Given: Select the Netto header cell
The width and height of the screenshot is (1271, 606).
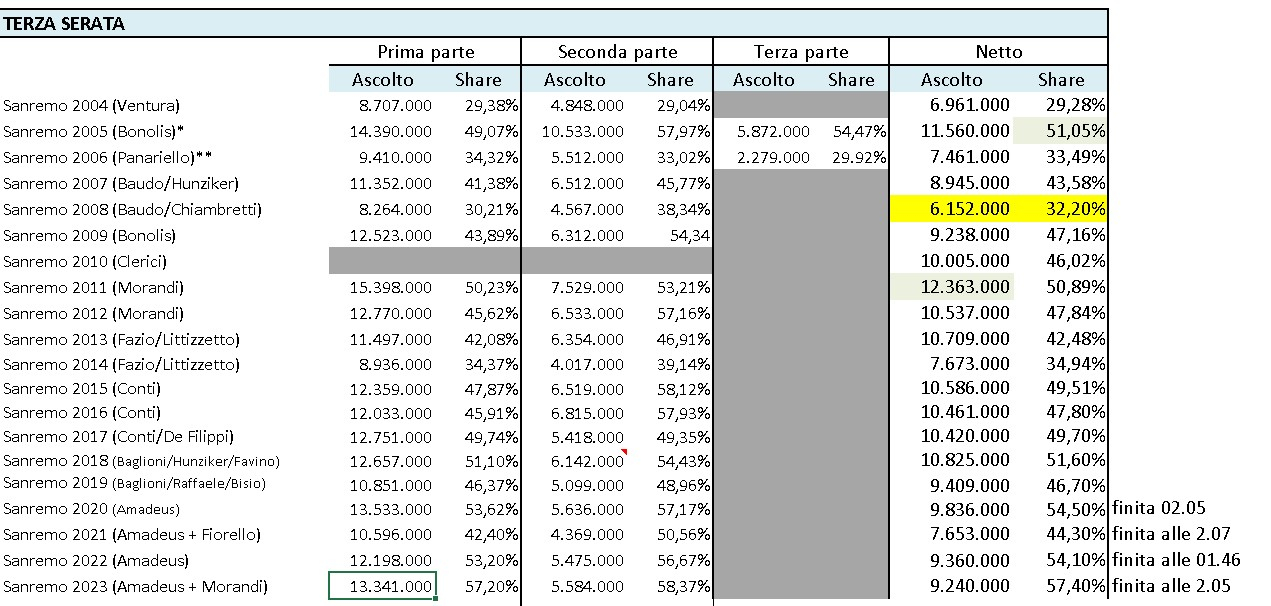Looking at the screenshot, I should point(999,52).
